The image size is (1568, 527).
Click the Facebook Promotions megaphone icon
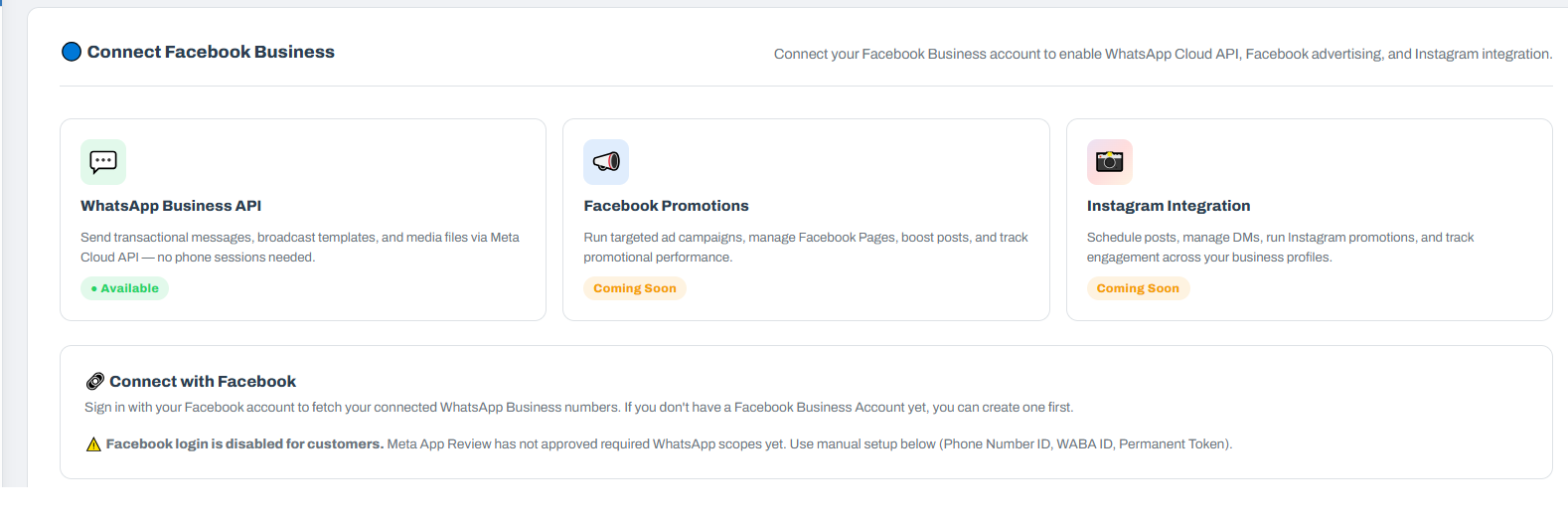coord(606,162)
